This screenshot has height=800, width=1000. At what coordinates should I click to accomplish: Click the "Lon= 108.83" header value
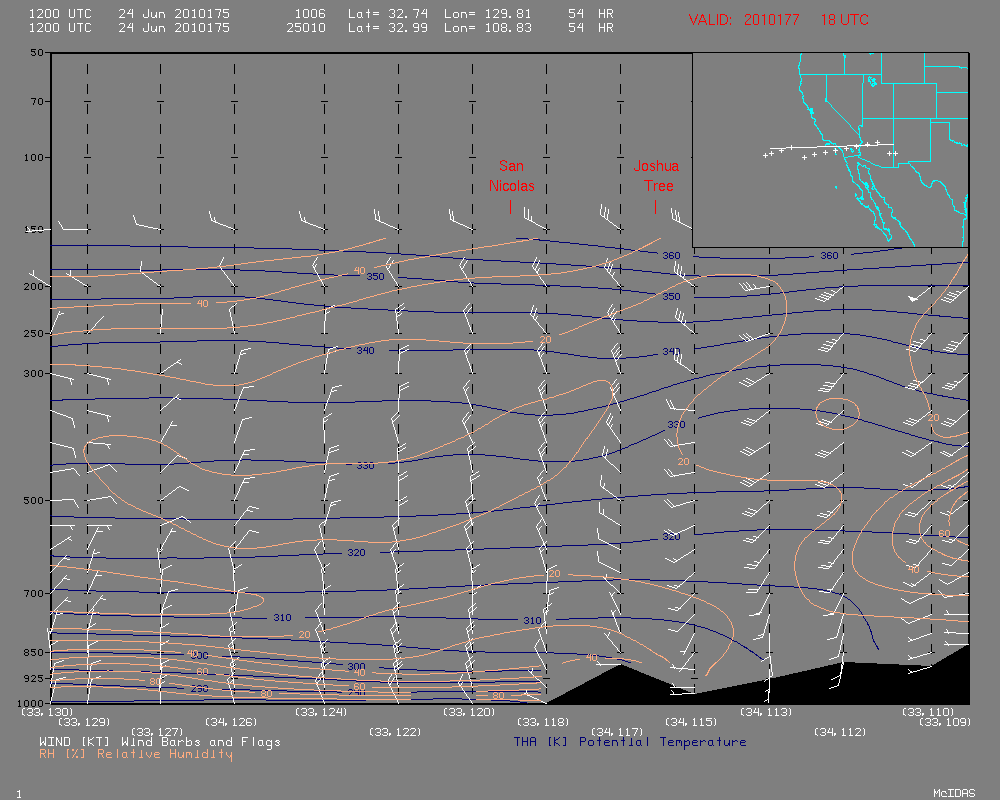(488, 27)
